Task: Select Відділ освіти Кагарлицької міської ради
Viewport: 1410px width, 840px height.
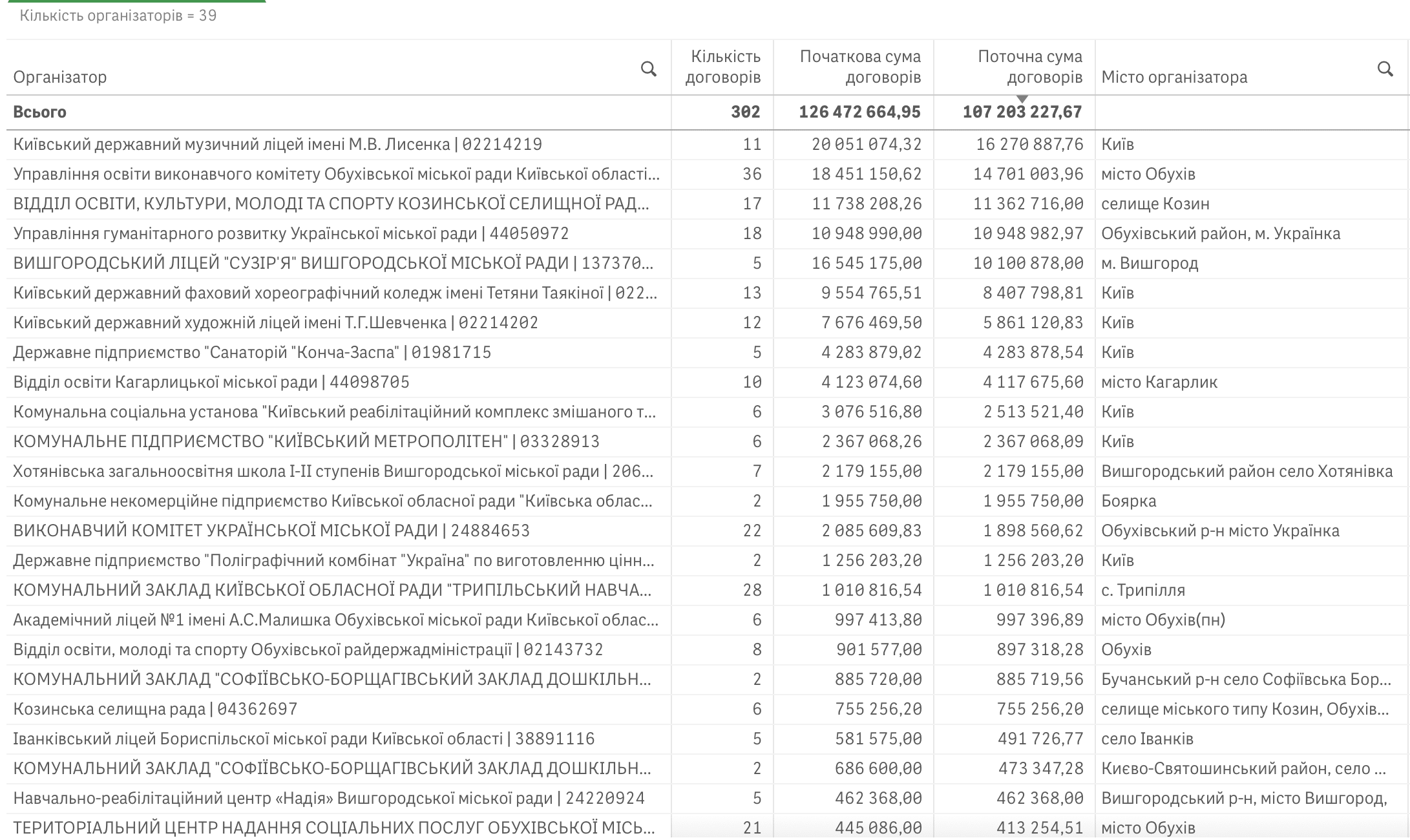Action: point(211,382)
